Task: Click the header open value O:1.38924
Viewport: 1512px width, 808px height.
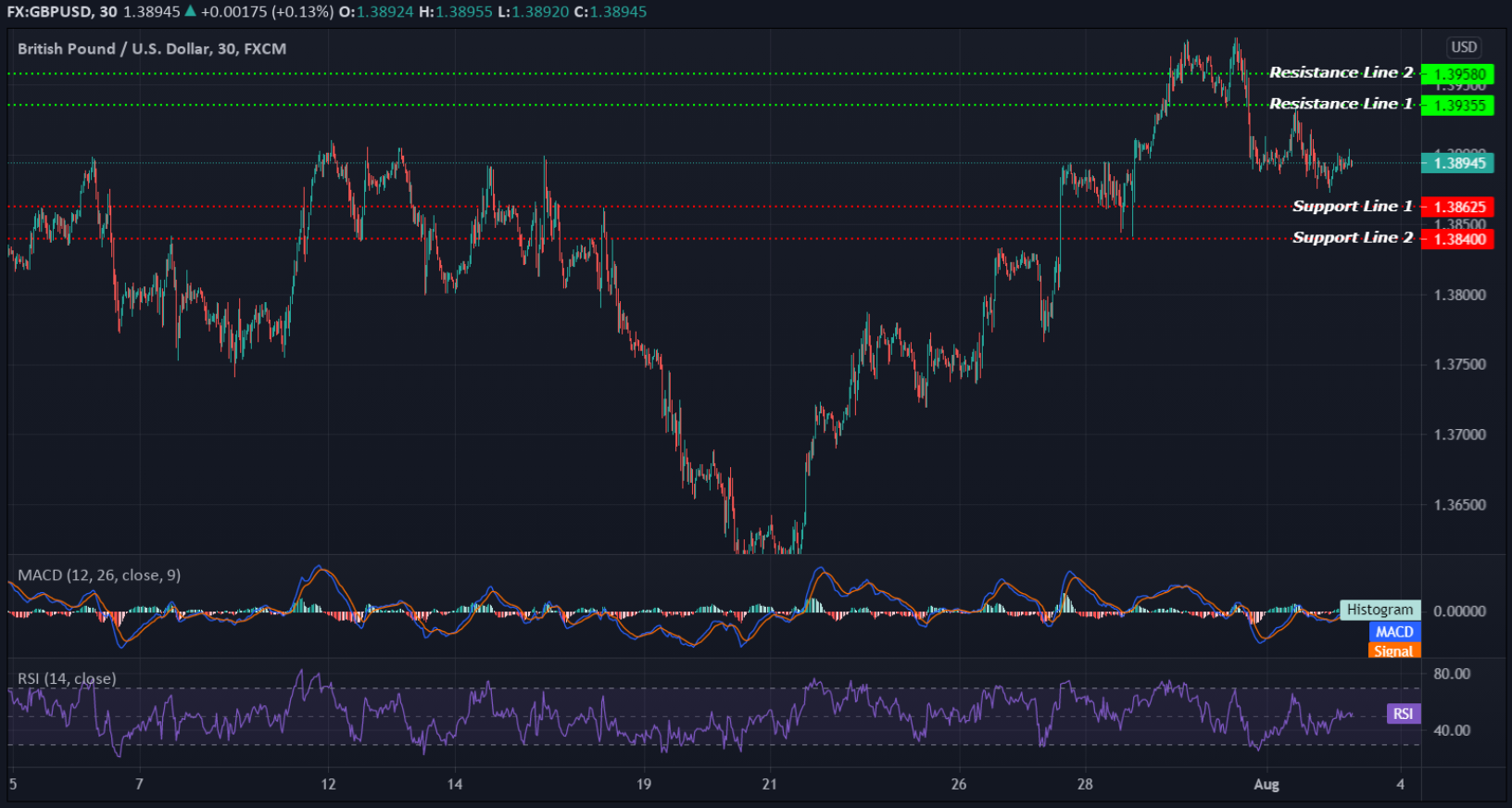Action: click(376, 12)
